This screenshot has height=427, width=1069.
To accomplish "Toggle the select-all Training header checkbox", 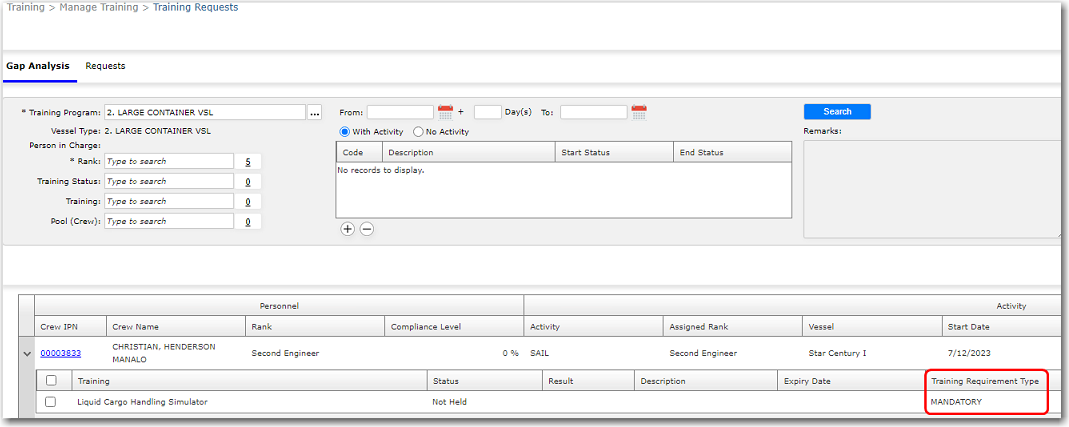I will (51, 381).
